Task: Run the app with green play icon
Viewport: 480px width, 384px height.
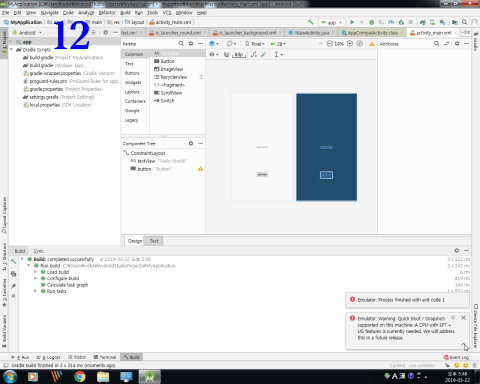Action: tap(352, 22)
